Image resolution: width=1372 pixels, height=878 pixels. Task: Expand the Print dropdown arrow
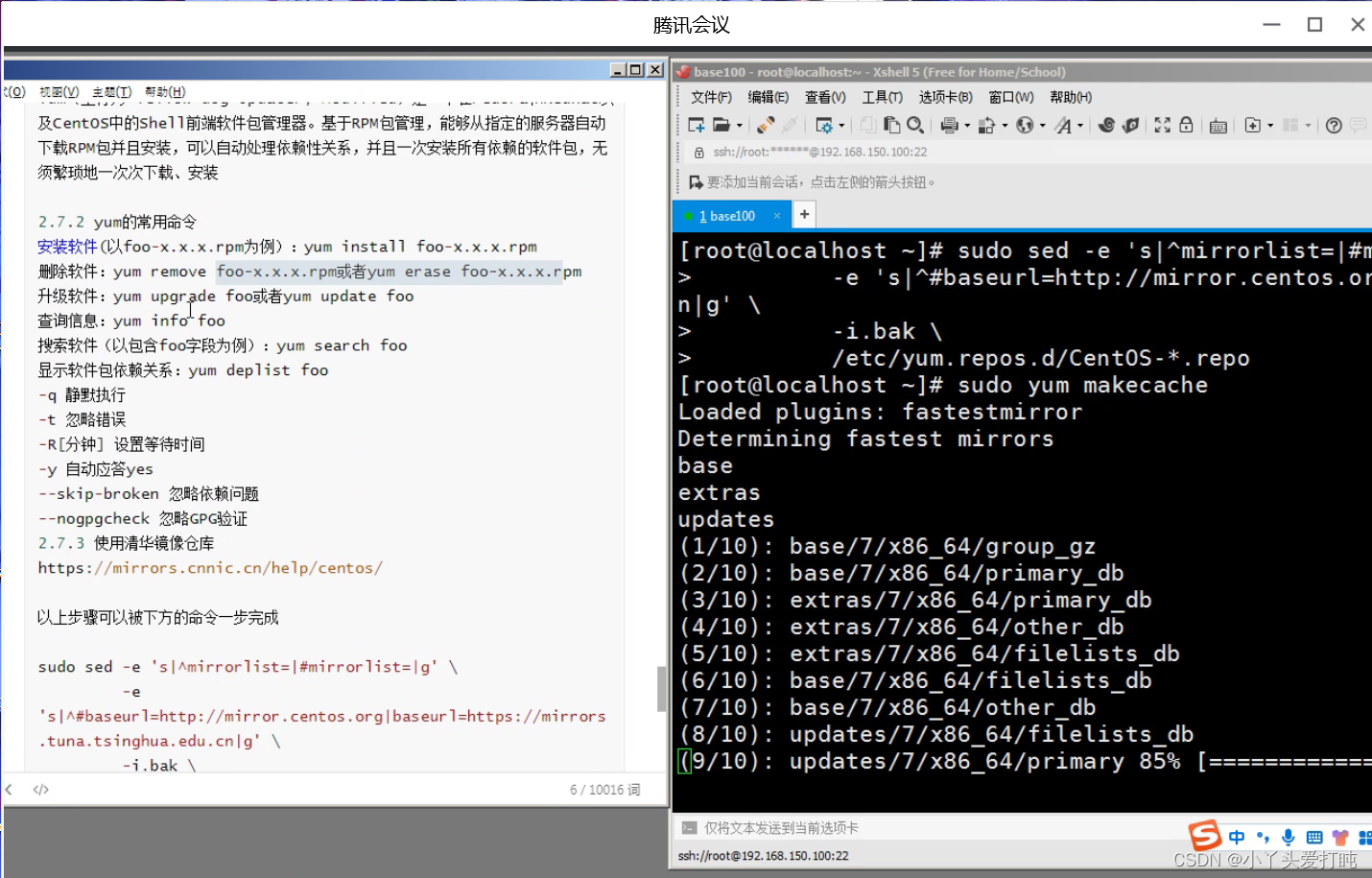point(967,126)
